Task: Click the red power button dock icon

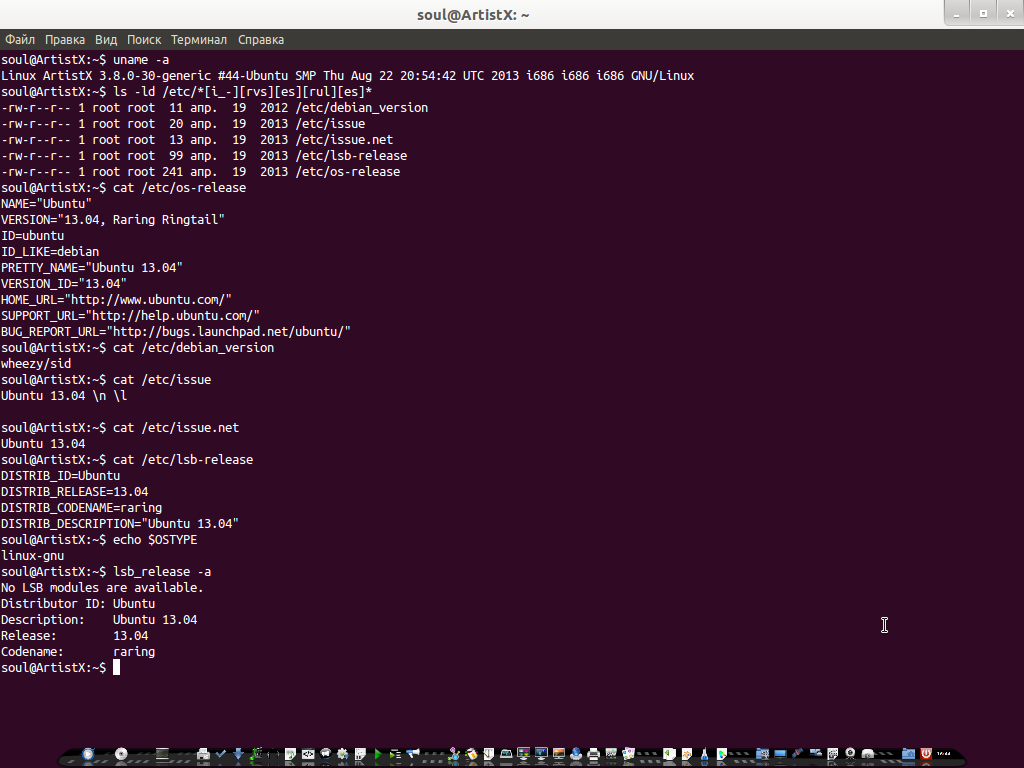Action: [925, 754]
